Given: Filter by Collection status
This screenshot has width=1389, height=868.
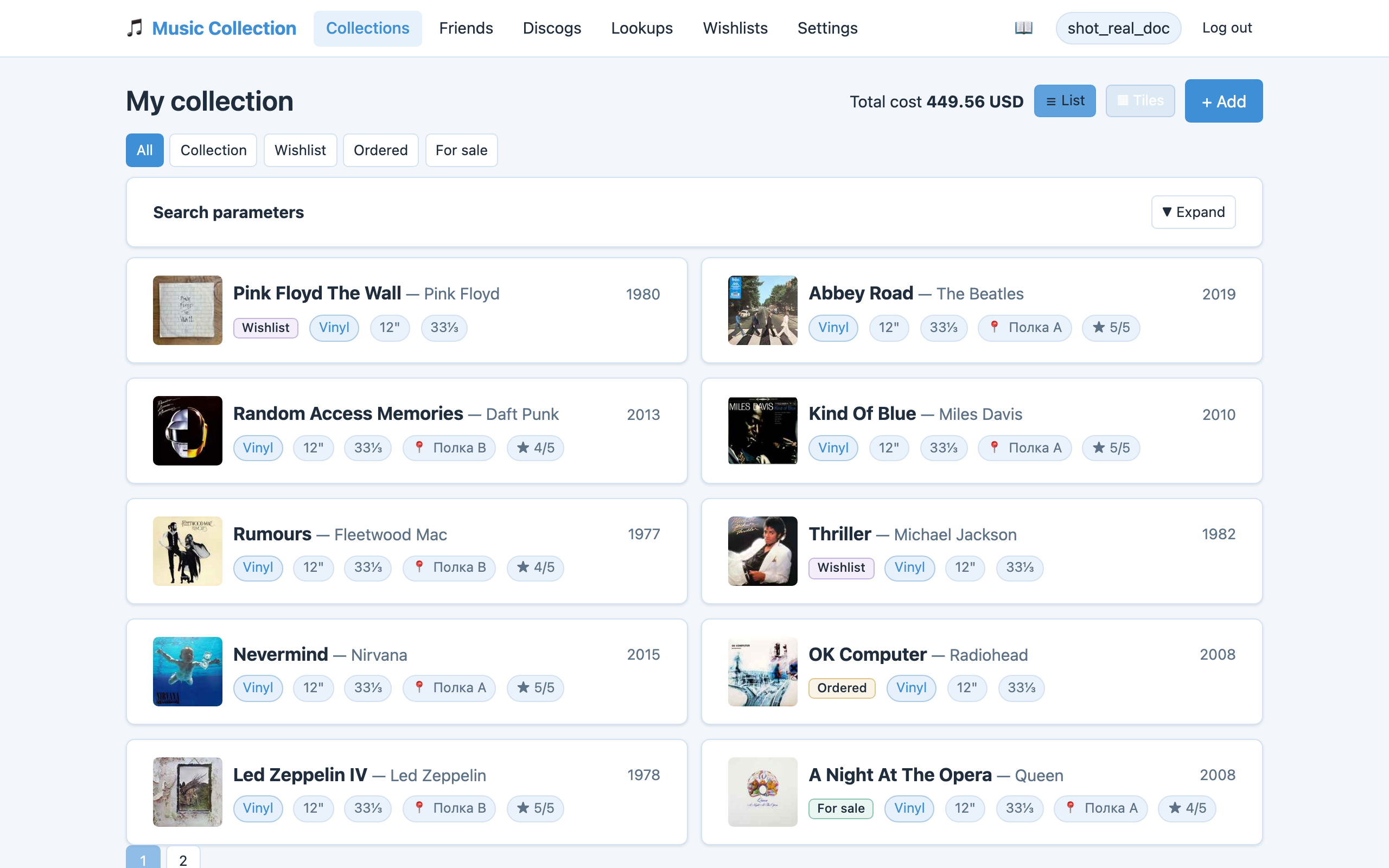Looking at the screenshot, I should 214,150.
